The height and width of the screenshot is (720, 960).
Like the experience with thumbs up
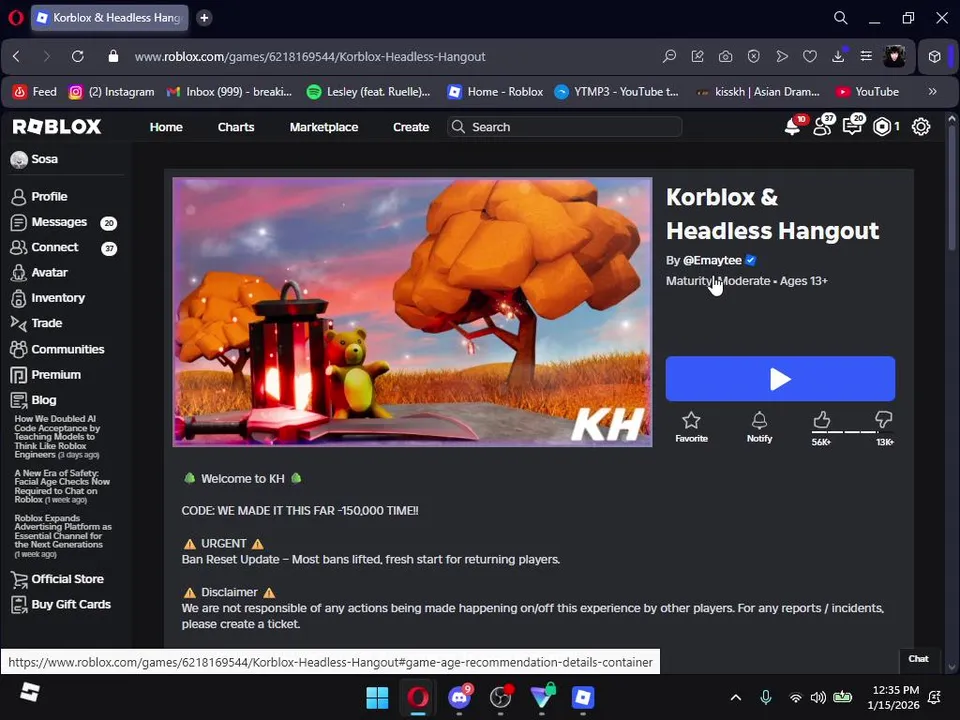pyautogui.click(x=822, y=420)
